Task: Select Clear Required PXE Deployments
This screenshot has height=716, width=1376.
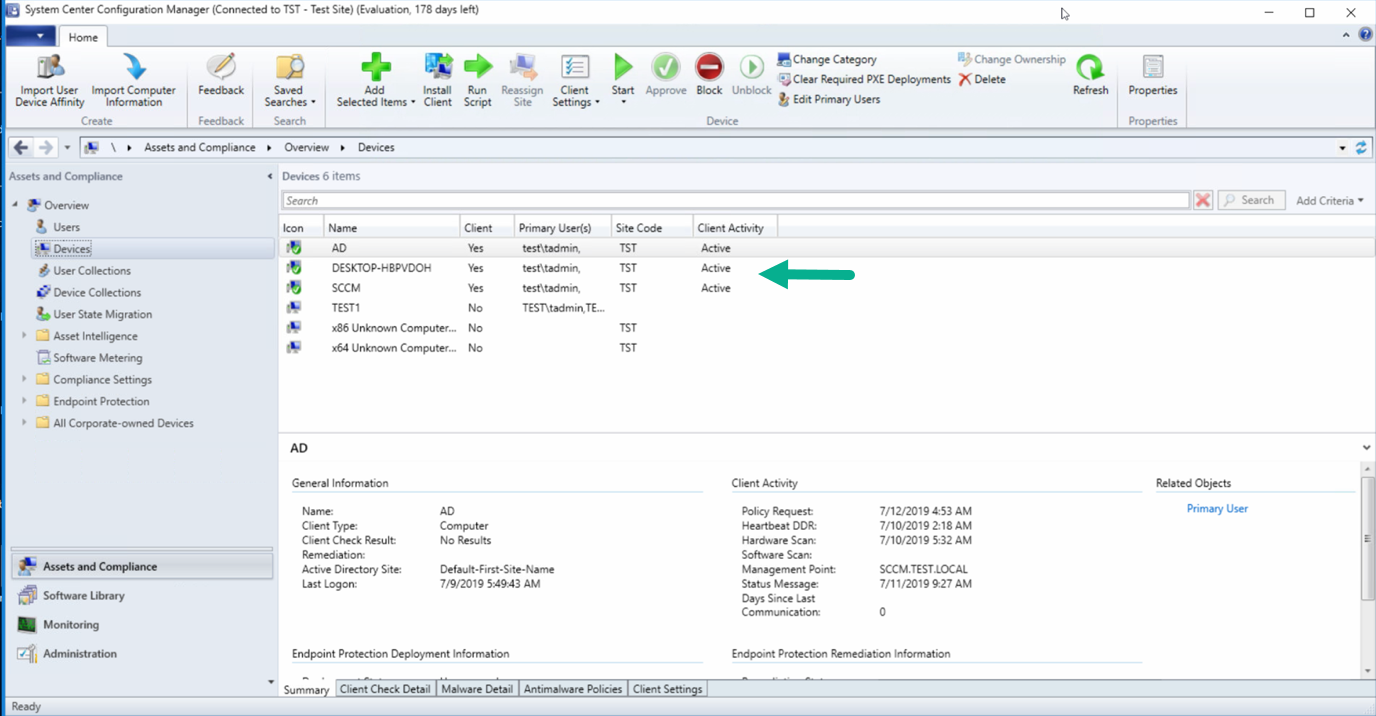Action: [x=864, y=79]
